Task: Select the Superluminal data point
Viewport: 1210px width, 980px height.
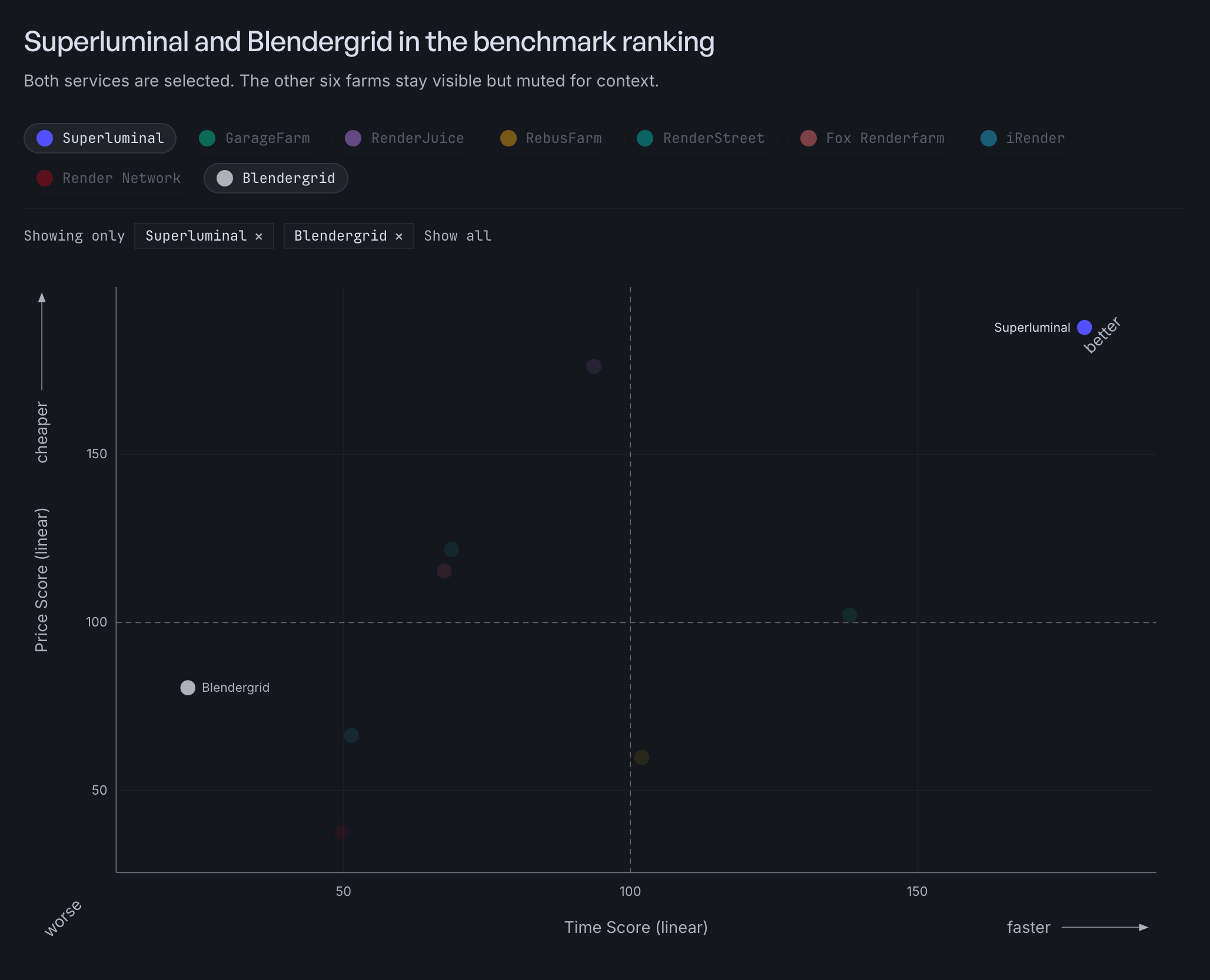Action: tap(1085, 327)
